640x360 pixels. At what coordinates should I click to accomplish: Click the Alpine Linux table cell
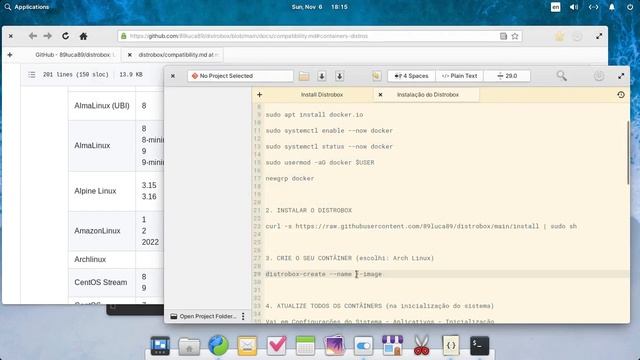coord(102,191)
